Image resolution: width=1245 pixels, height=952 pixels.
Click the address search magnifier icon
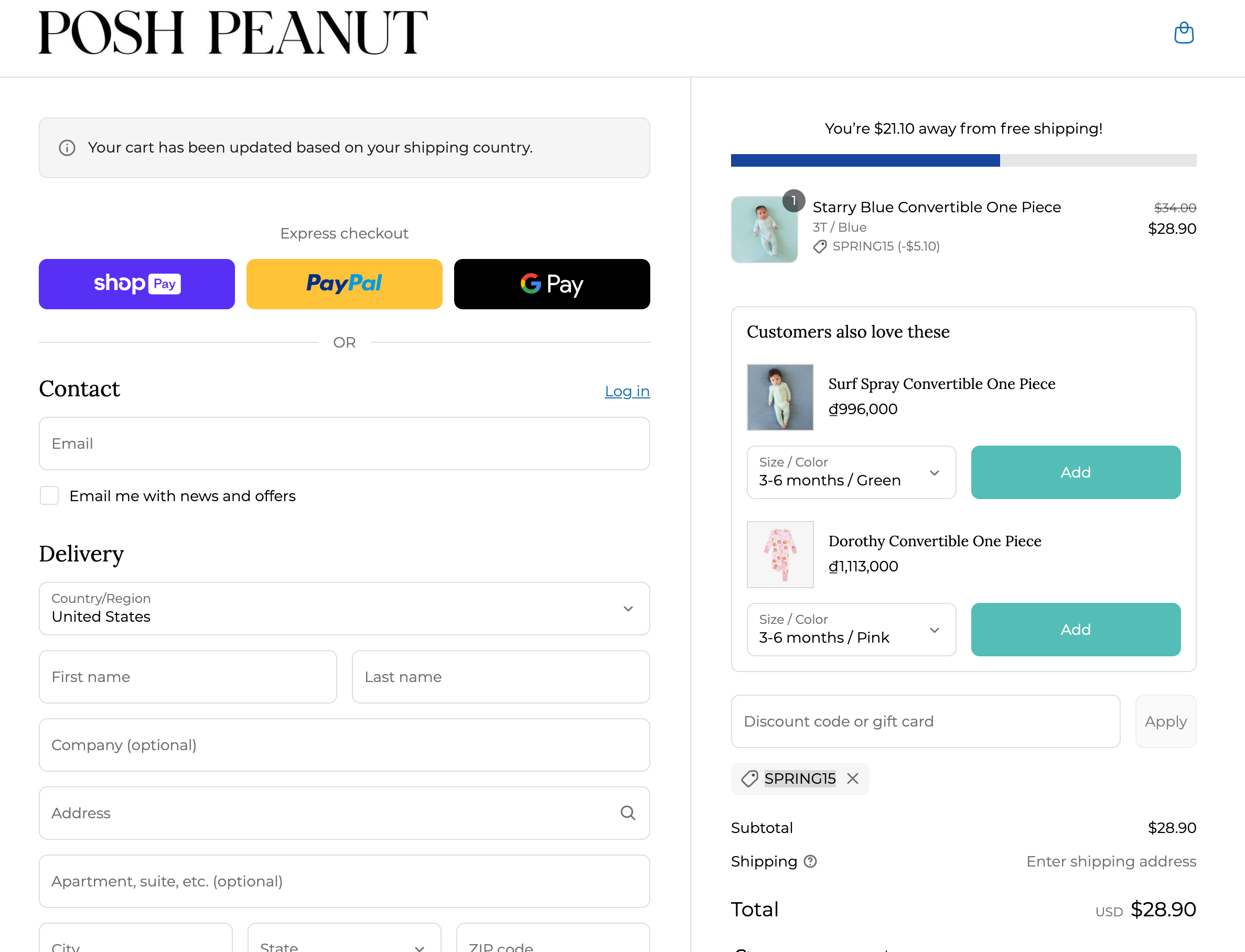click(628, 813)
